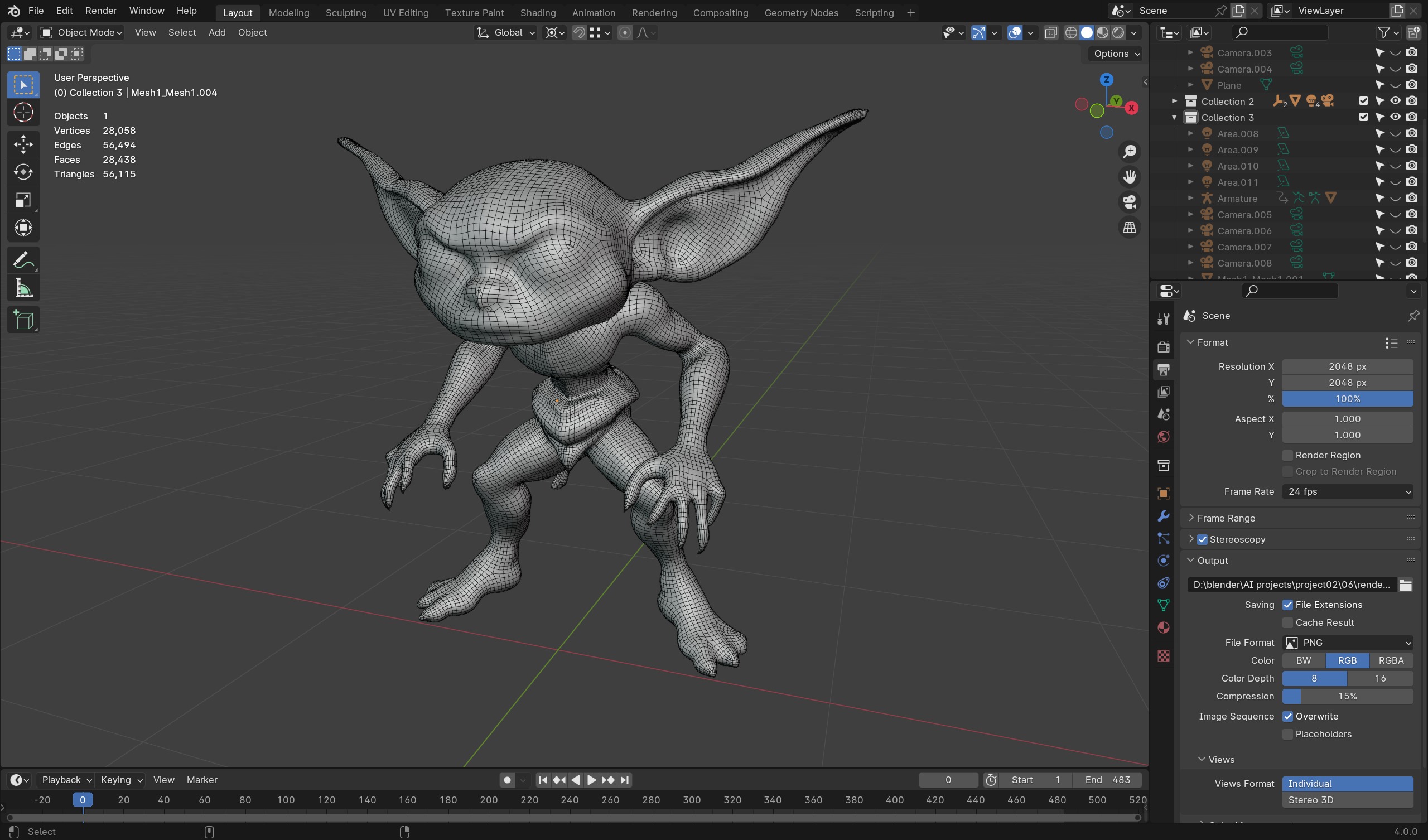Open the Render properties tab

click(x=1164, y=347)
